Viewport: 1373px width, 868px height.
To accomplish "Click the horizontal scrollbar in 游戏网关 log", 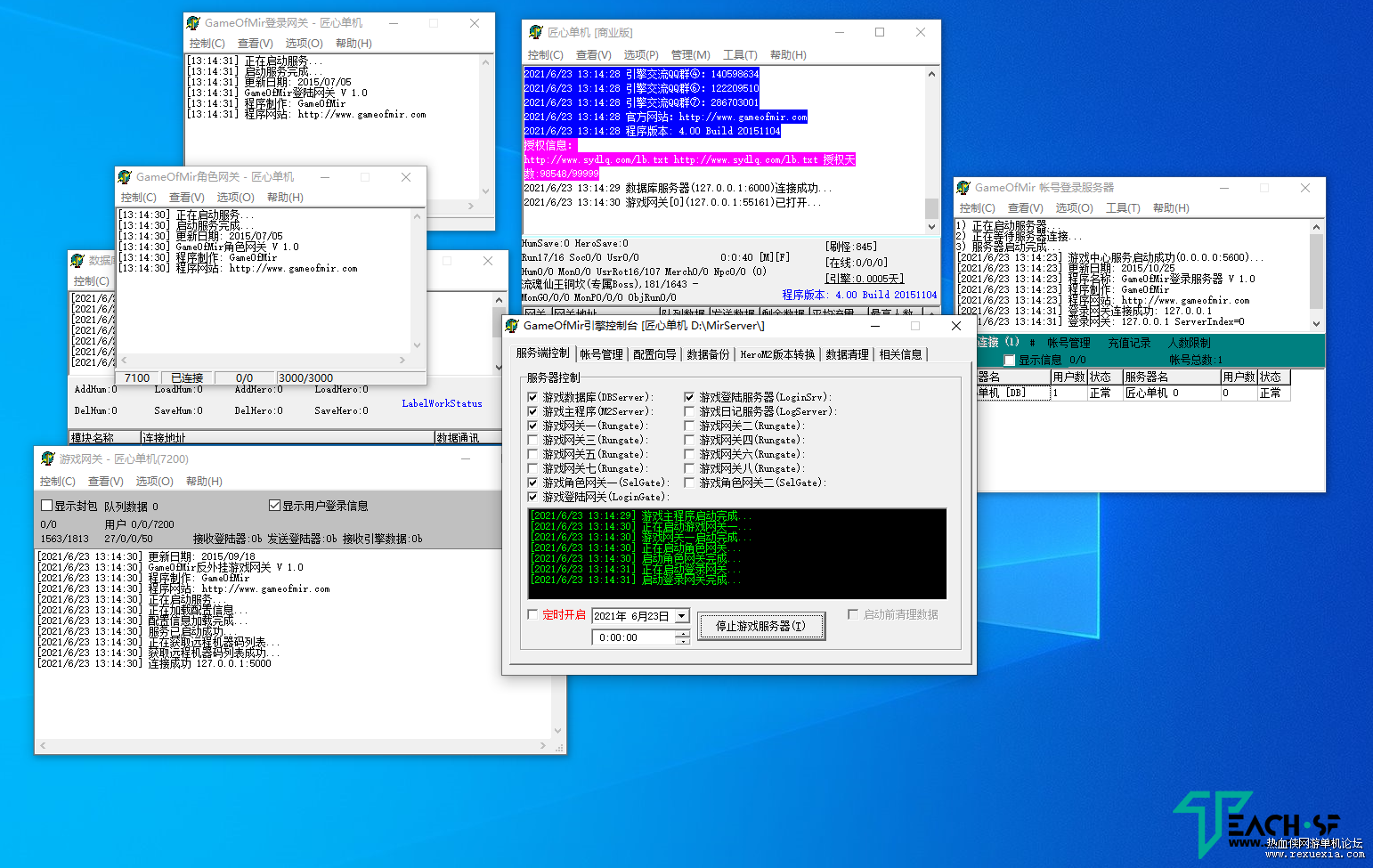I will tap(294, 745).
